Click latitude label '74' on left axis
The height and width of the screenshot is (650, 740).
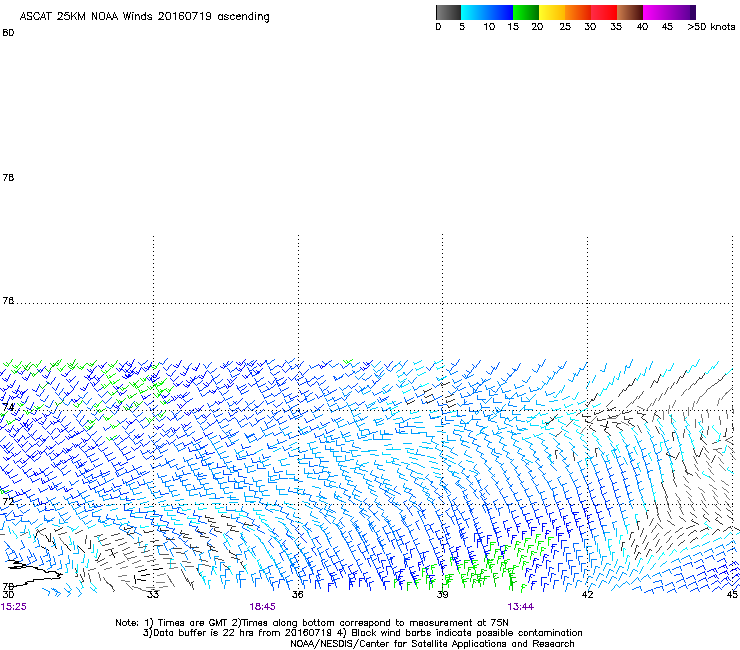8,407
